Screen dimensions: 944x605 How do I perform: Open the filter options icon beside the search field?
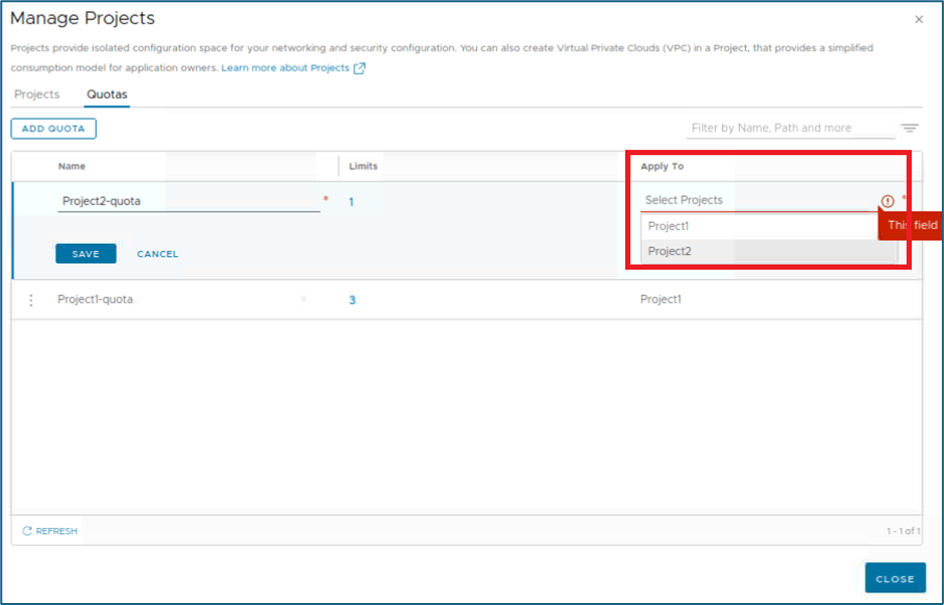click(909, 128)
